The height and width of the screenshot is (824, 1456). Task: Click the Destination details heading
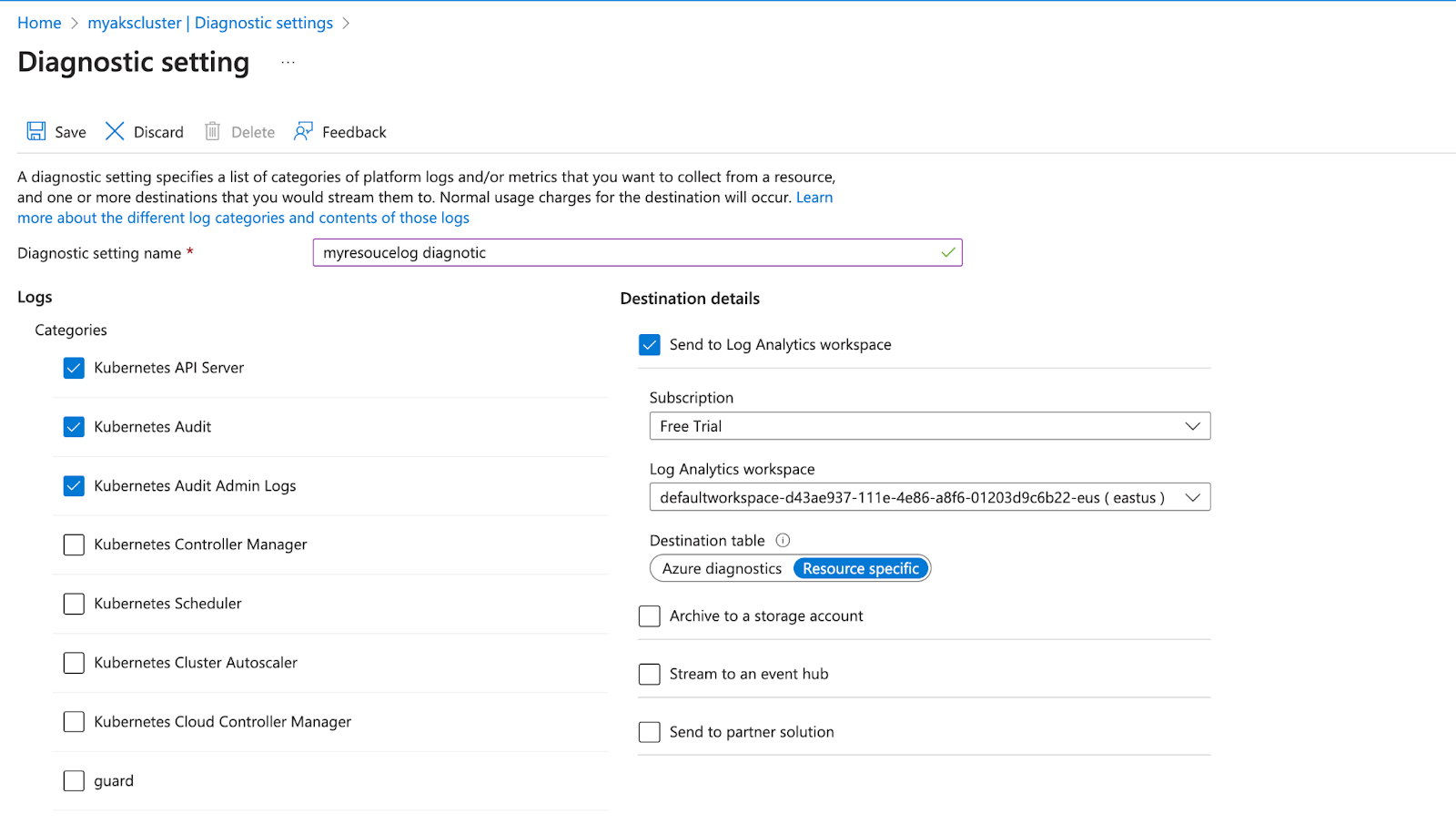click(x=690, y=299)
